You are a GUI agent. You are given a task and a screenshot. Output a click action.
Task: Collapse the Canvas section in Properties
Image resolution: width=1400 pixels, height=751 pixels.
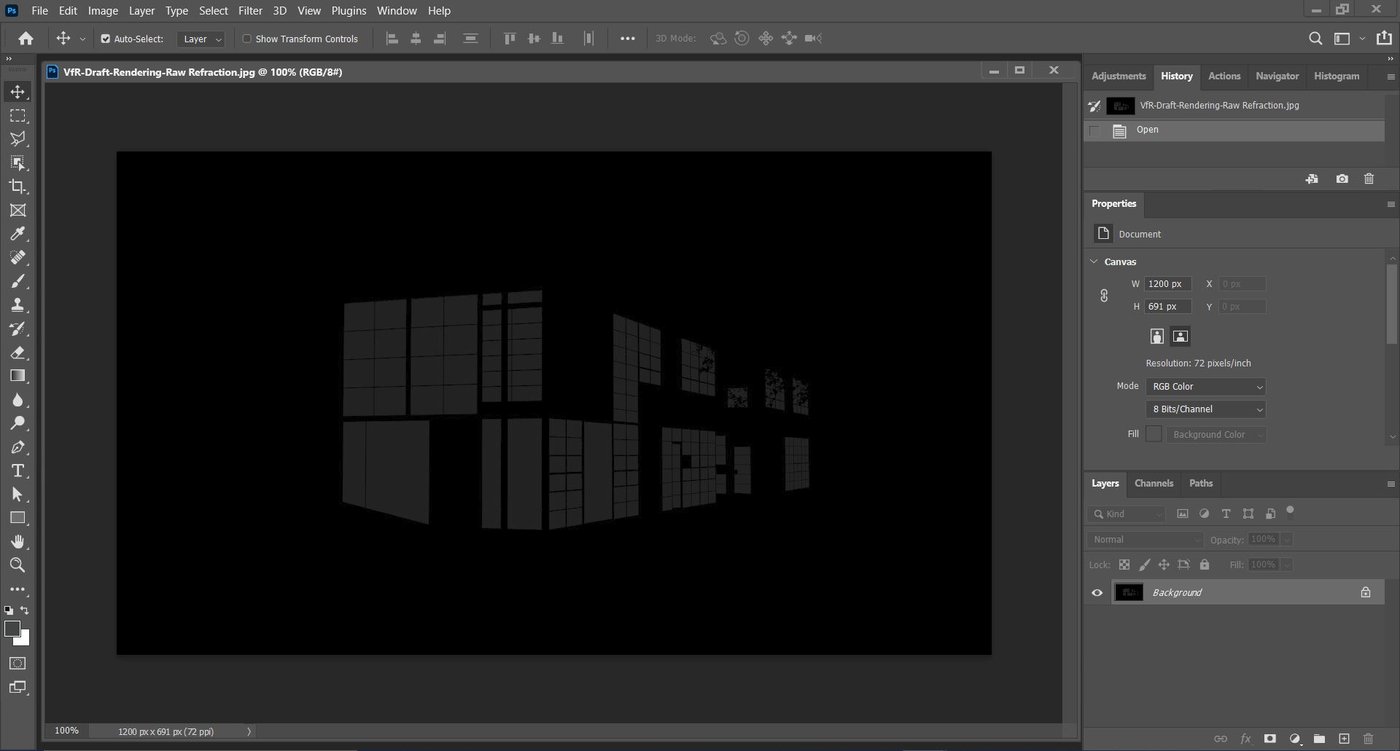point(1093,261)
